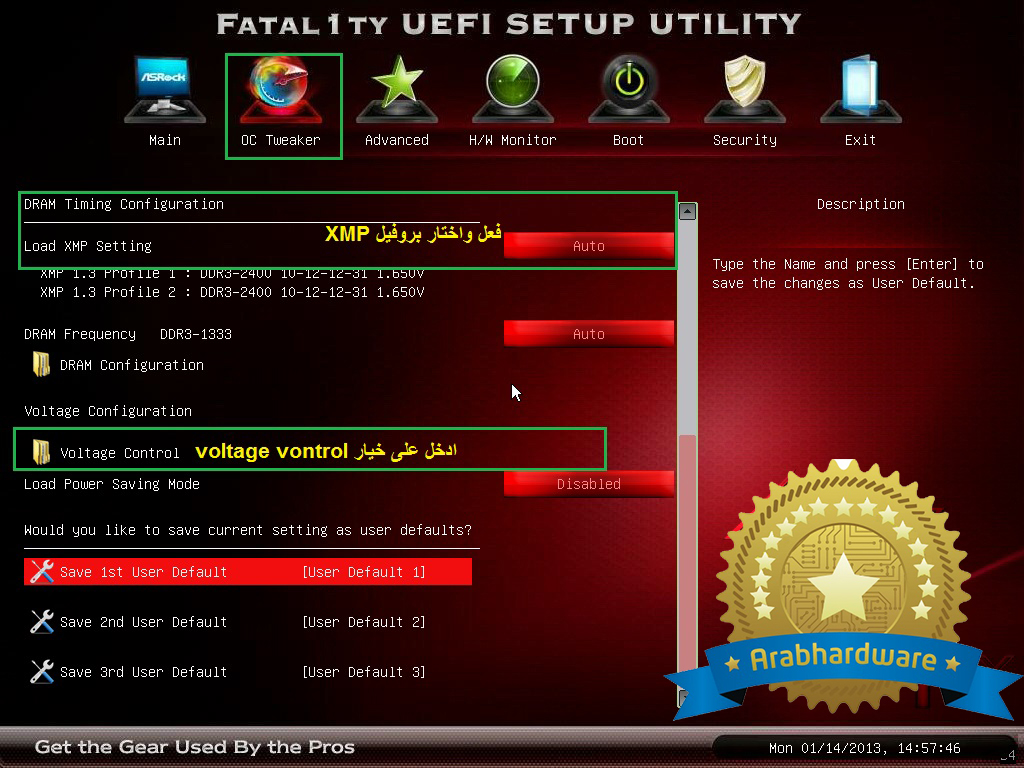Open the Advanced green star icon
Viewport: 1024px width, 768px height.
396,89
